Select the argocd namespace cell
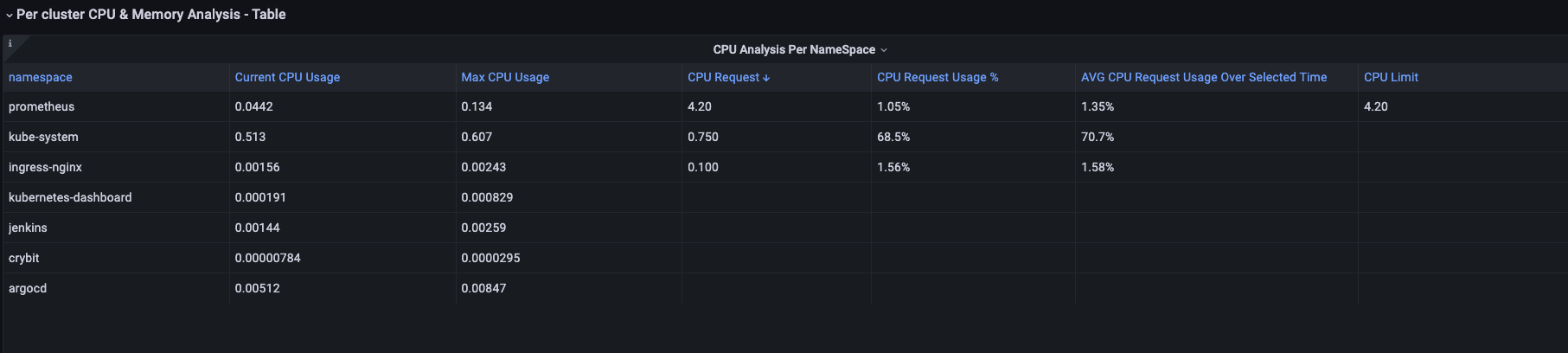Image resolution: width=1568 pixels, height=353 pixels. click(28, 288)
